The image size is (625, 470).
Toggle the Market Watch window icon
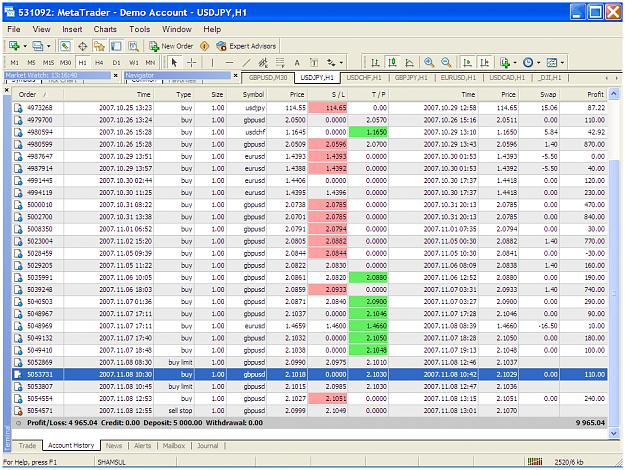point(65,46)
